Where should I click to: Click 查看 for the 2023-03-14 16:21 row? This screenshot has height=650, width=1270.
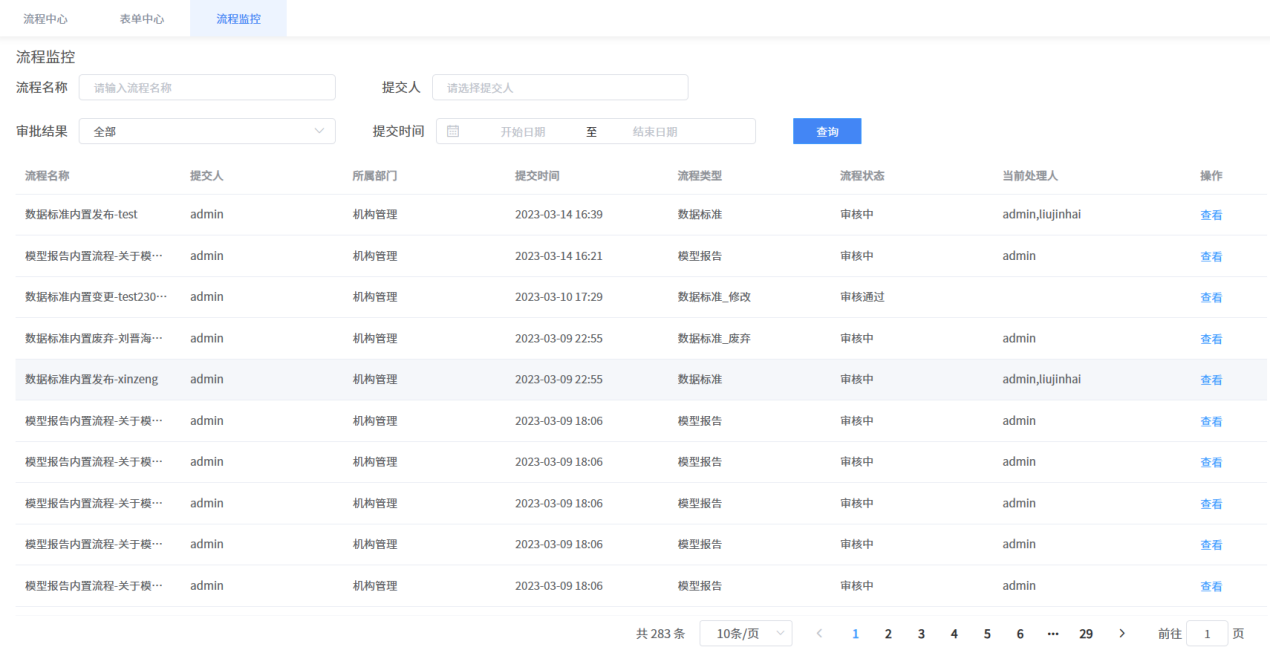(x=1211, y=256)
